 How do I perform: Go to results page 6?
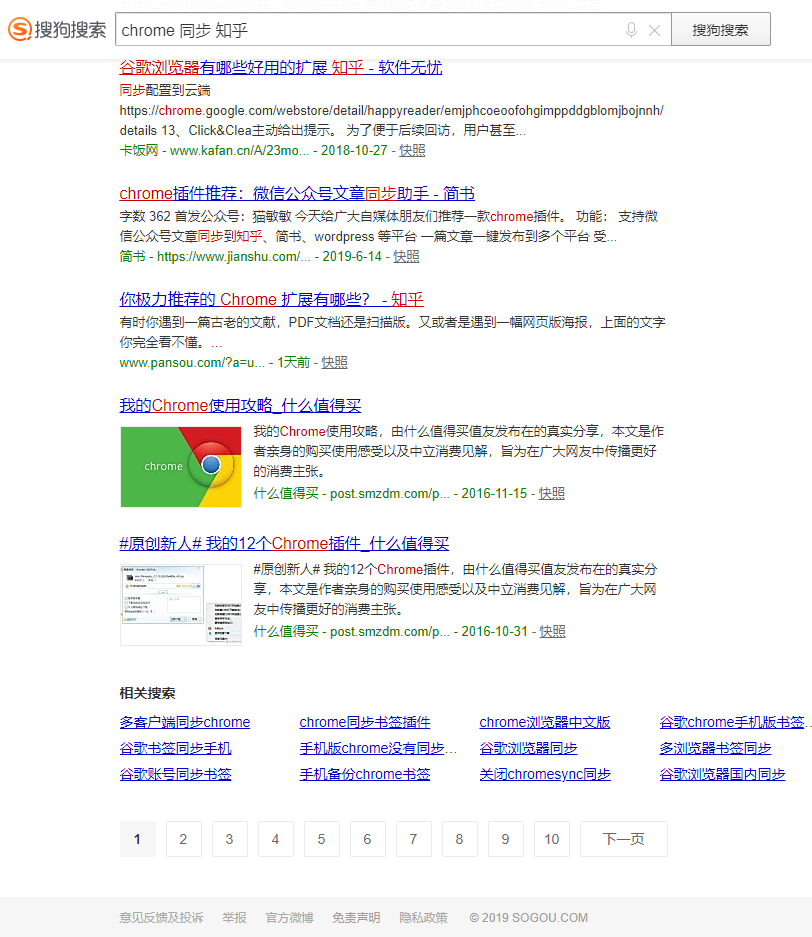coord(367,839)
